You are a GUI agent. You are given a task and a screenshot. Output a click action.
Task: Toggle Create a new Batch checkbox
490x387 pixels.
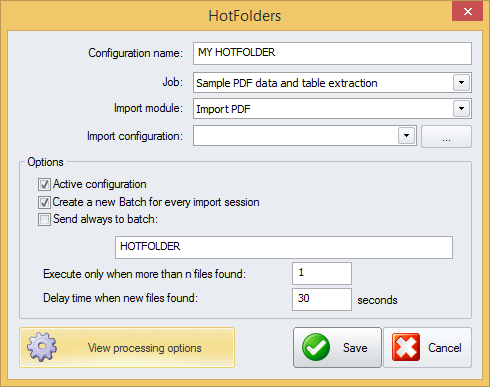click(x=44, y=202)
